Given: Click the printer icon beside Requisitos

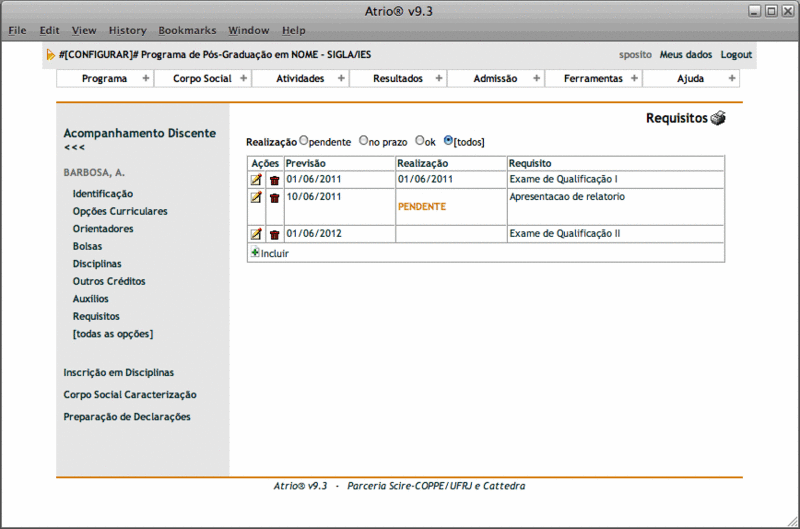Looking at the screenshot, I should point(718,119).
